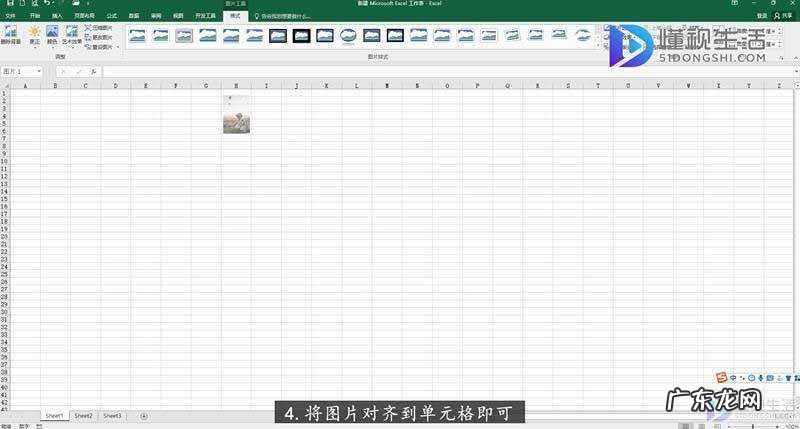
Task: Switch to the Sheet3 tab
Action: (112, 416)
